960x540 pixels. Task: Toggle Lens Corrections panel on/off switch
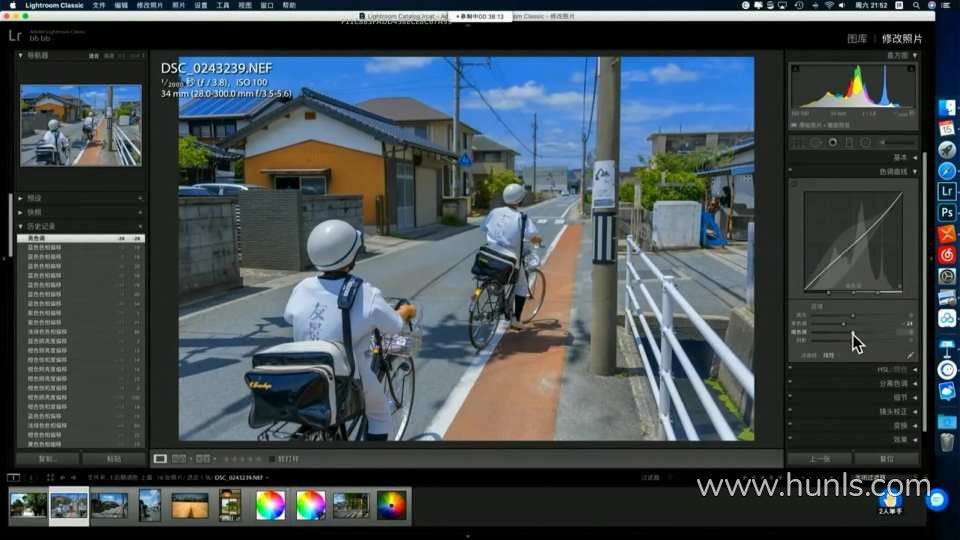790,412
